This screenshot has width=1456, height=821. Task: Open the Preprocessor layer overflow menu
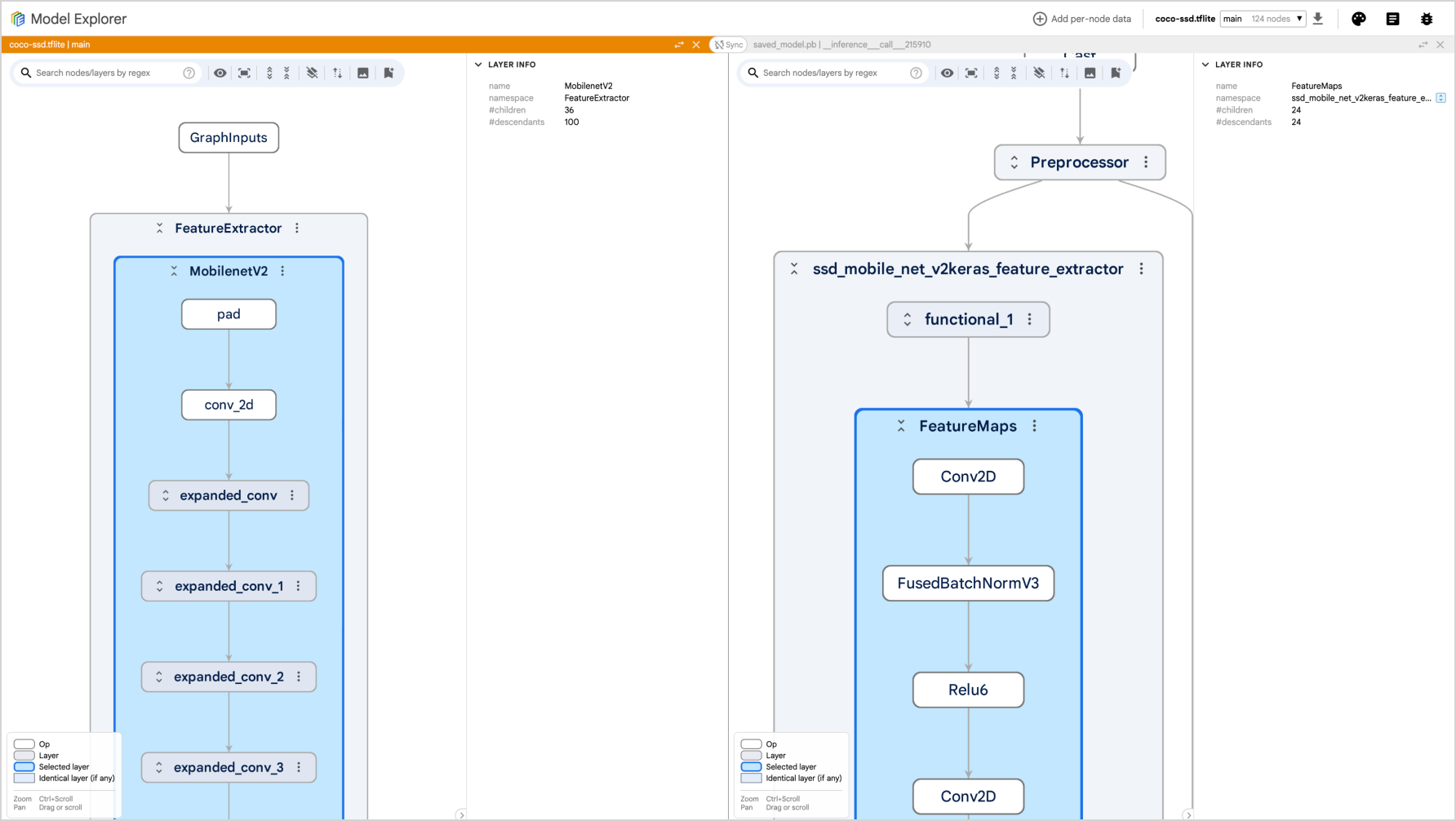click(x=1147, y=162)
